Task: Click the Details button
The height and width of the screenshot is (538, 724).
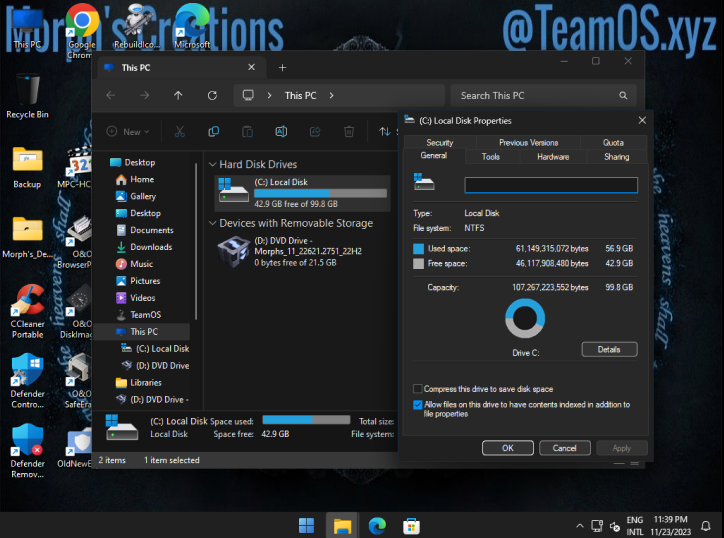Action: (609, 350)
